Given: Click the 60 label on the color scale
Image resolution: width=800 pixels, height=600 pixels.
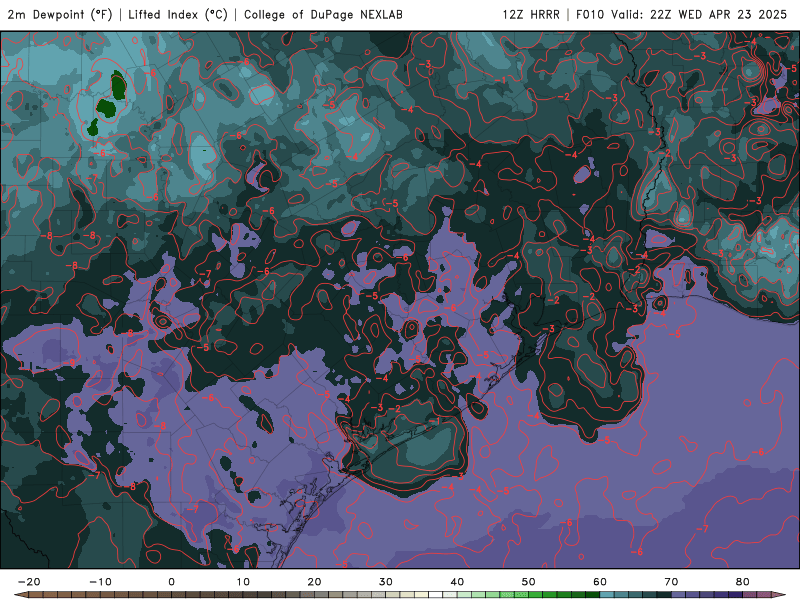Looking at the screenshot, I should [x=600, y=582].
